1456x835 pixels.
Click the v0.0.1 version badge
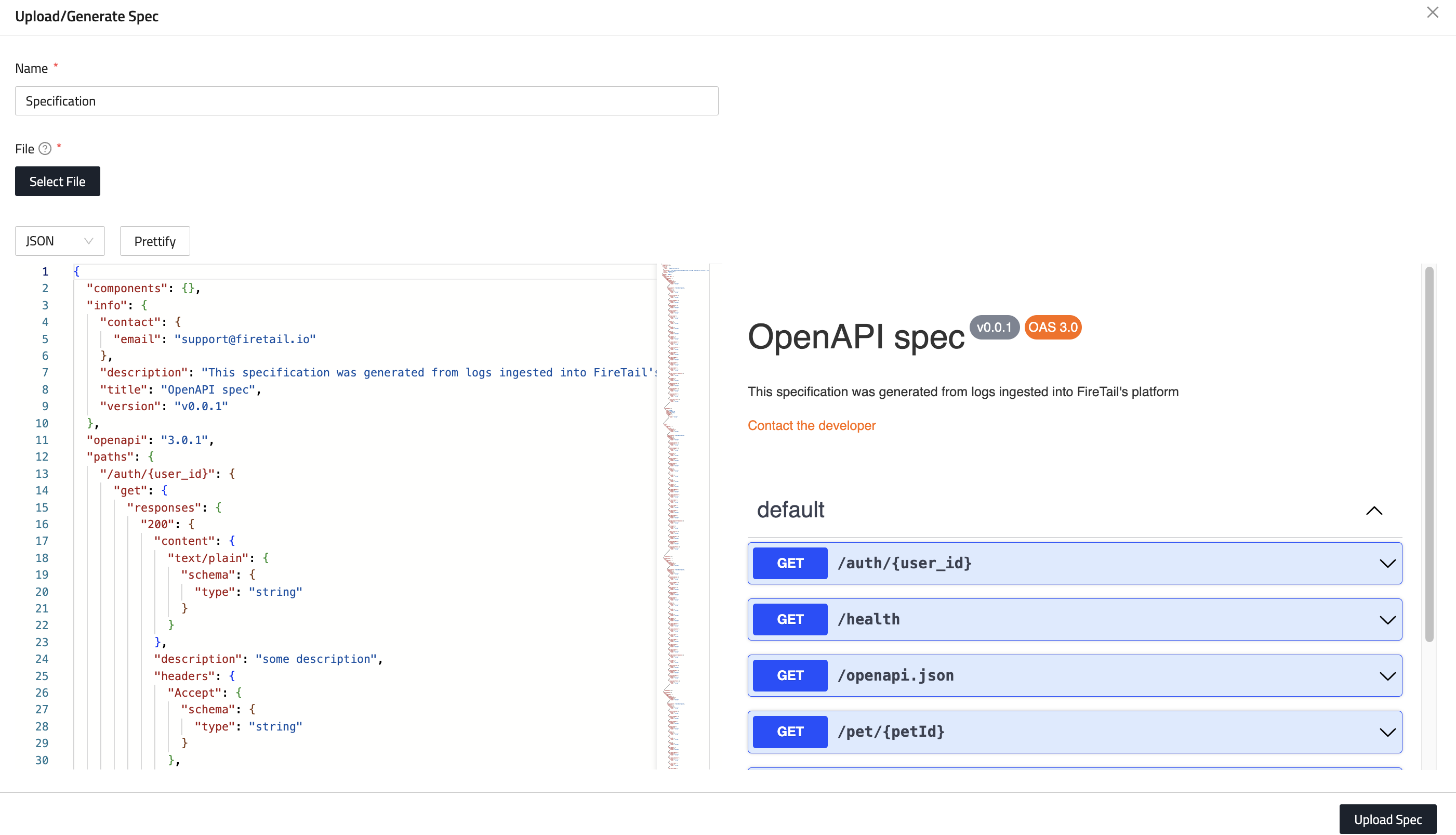click(x=994, y=328)
